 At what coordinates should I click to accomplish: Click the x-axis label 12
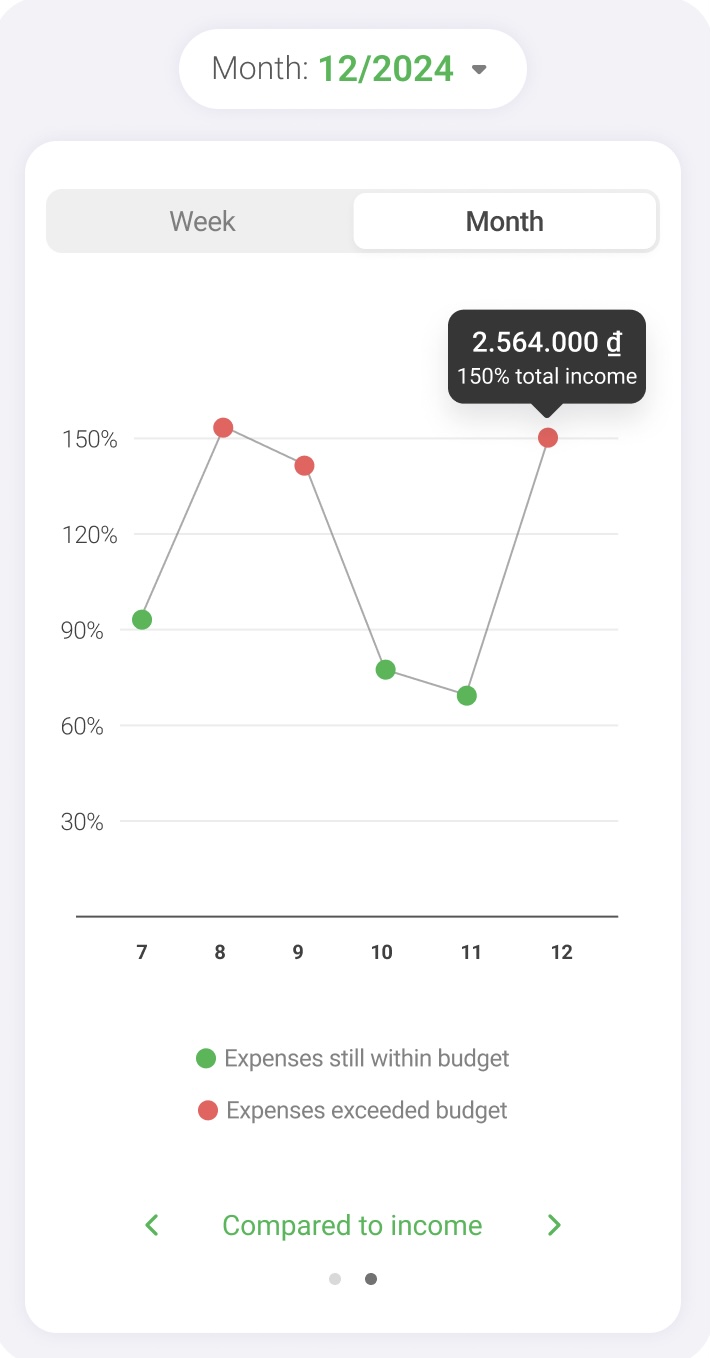click(562, 952)
